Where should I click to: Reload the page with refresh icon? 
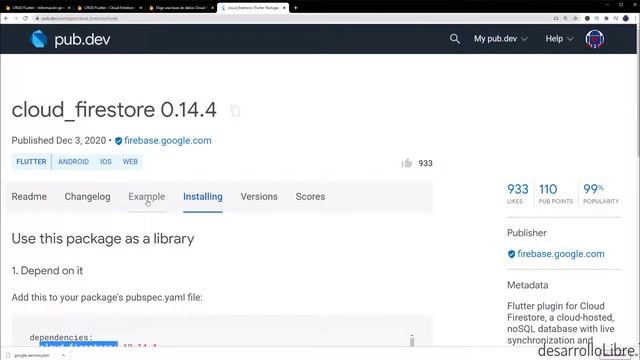[25, 18]
